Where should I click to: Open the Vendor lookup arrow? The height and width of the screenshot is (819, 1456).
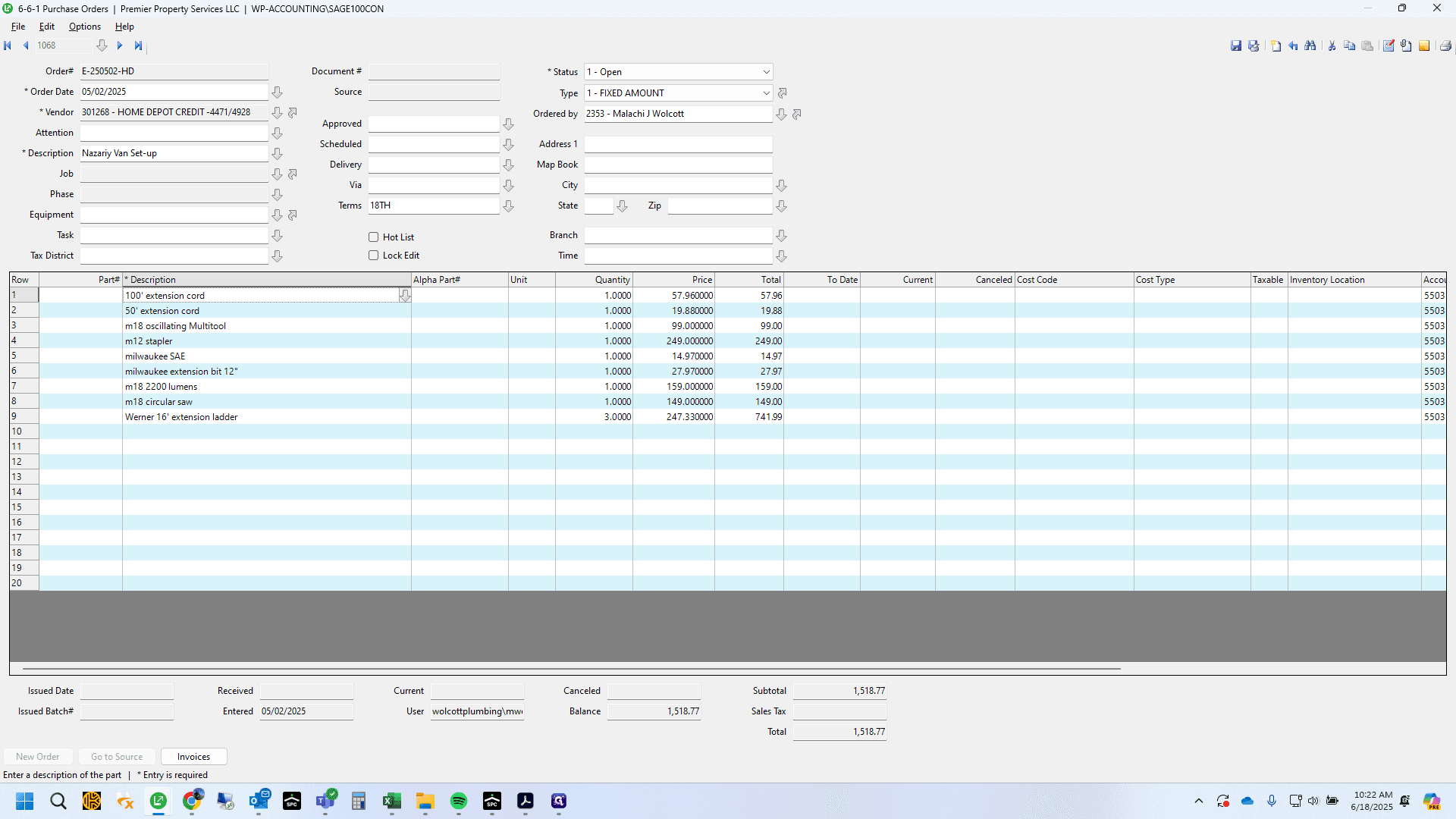click(x=278, y=113)
